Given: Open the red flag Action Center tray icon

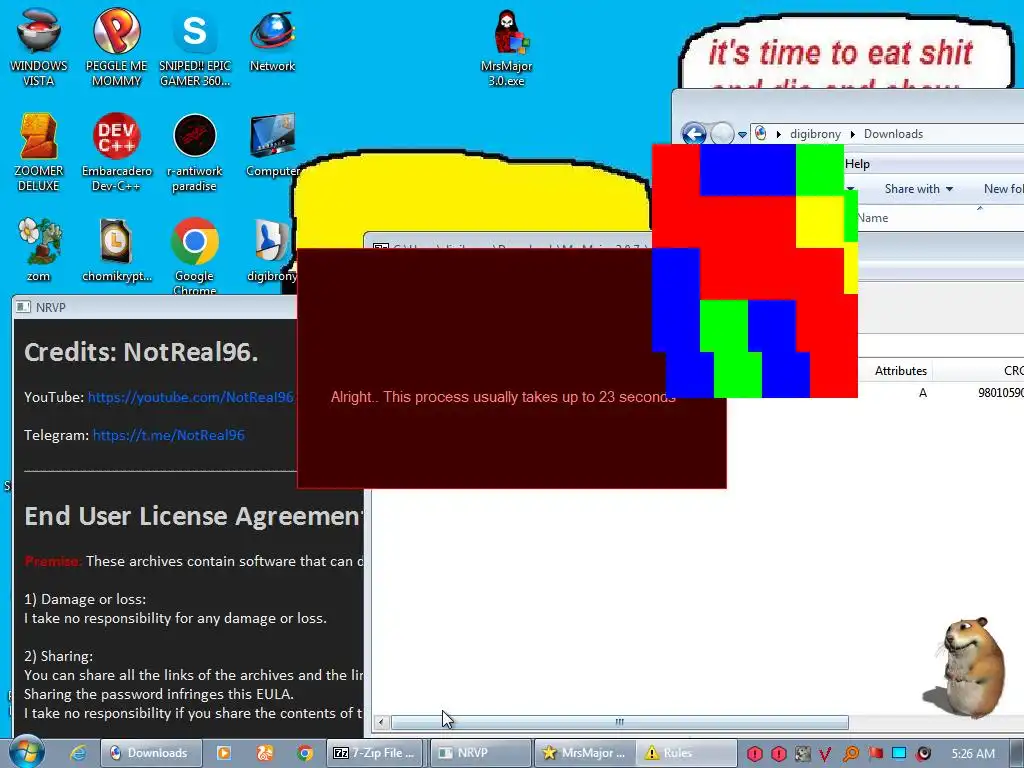Looking at the screenshot, I should point(875,754).
